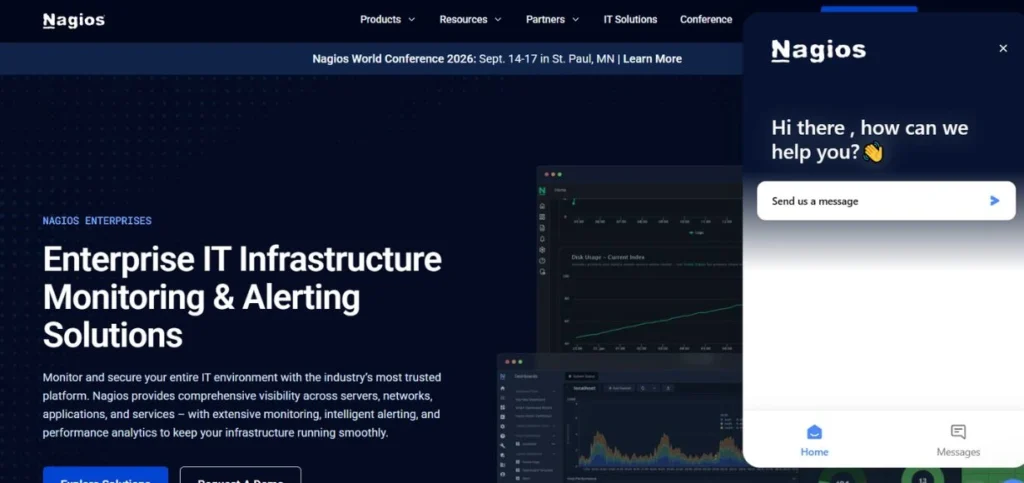Click the localhost performance graph screenshot

620,418
